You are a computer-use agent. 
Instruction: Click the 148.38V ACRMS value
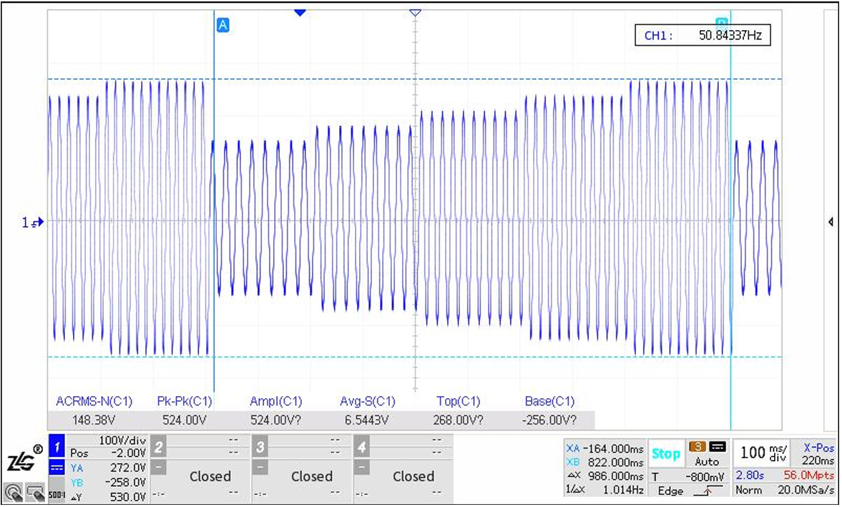(x=94, y=420)
